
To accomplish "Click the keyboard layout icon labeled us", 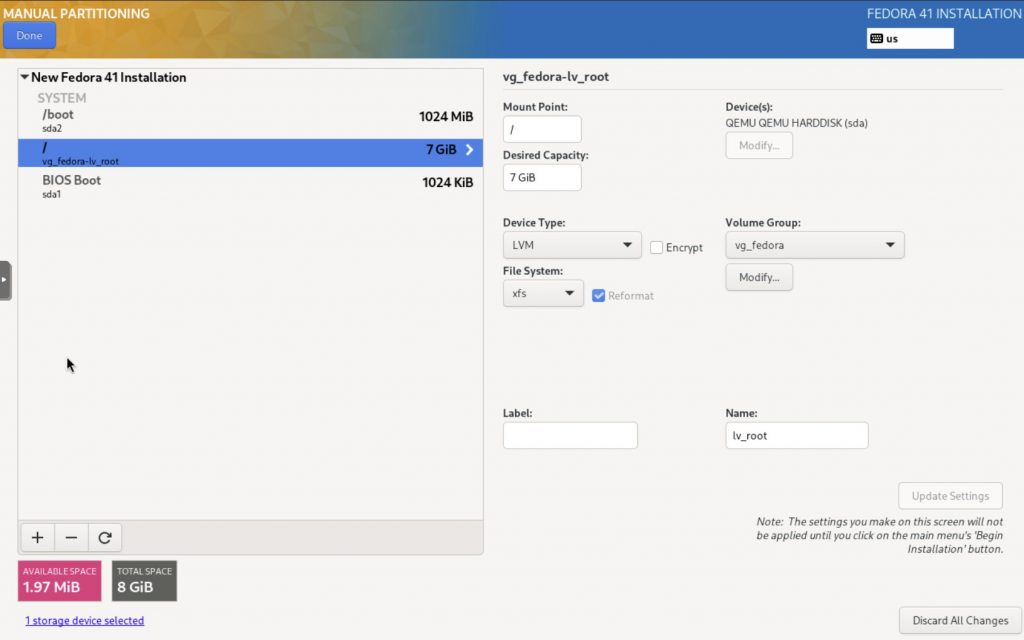I will [x=877, y=39].
